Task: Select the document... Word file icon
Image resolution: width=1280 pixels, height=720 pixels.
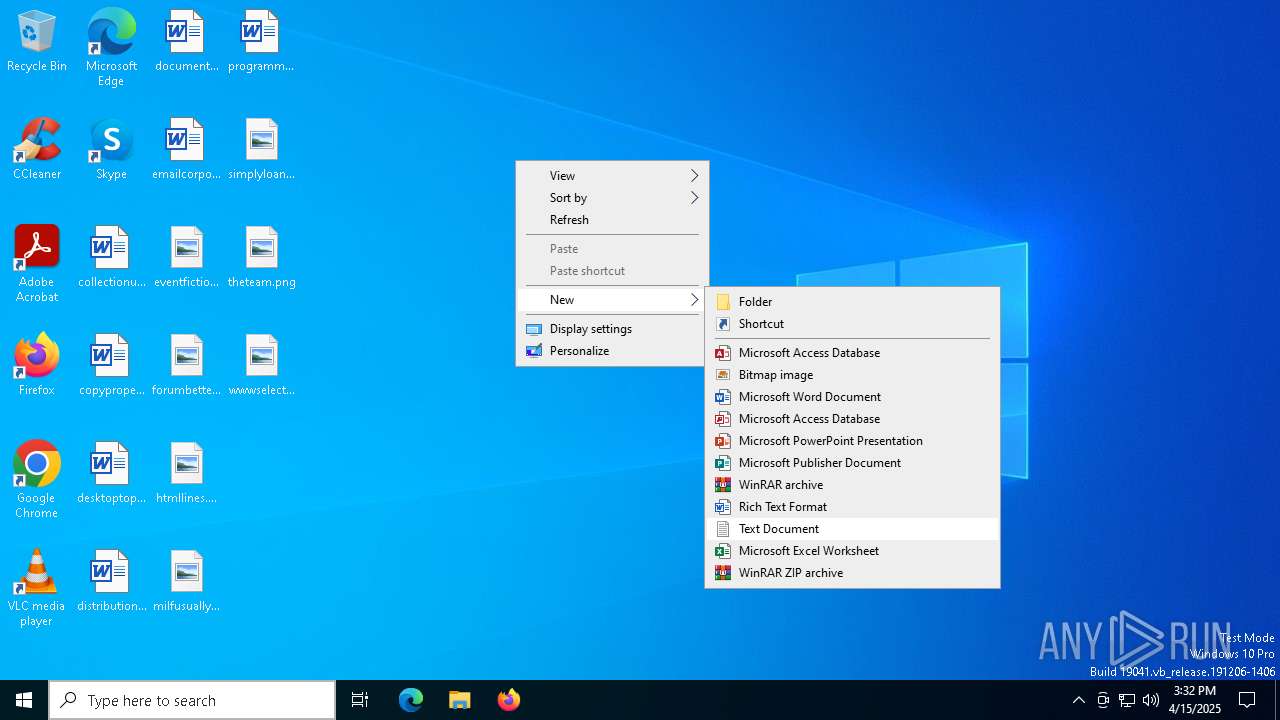Action: coord(186,42)
